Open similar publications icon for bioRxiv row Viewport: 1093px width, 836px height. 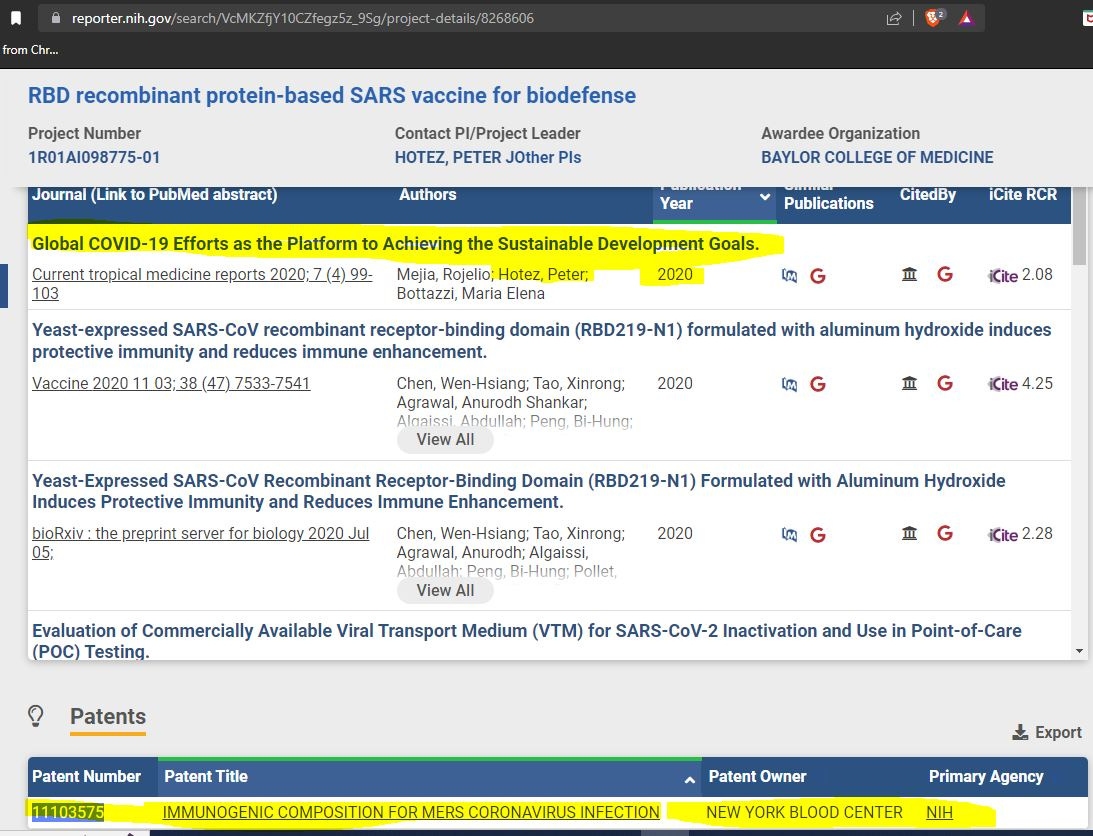[x=789, y=535]
